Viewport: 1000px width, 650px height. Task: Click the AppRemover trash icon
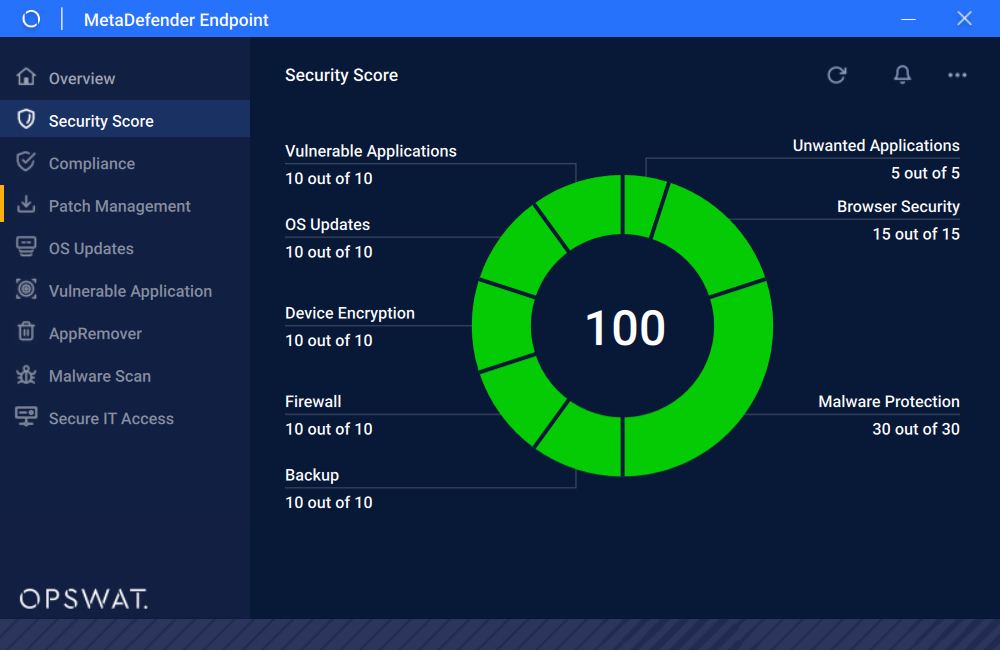pyautogui.click(x=26, y=332)
